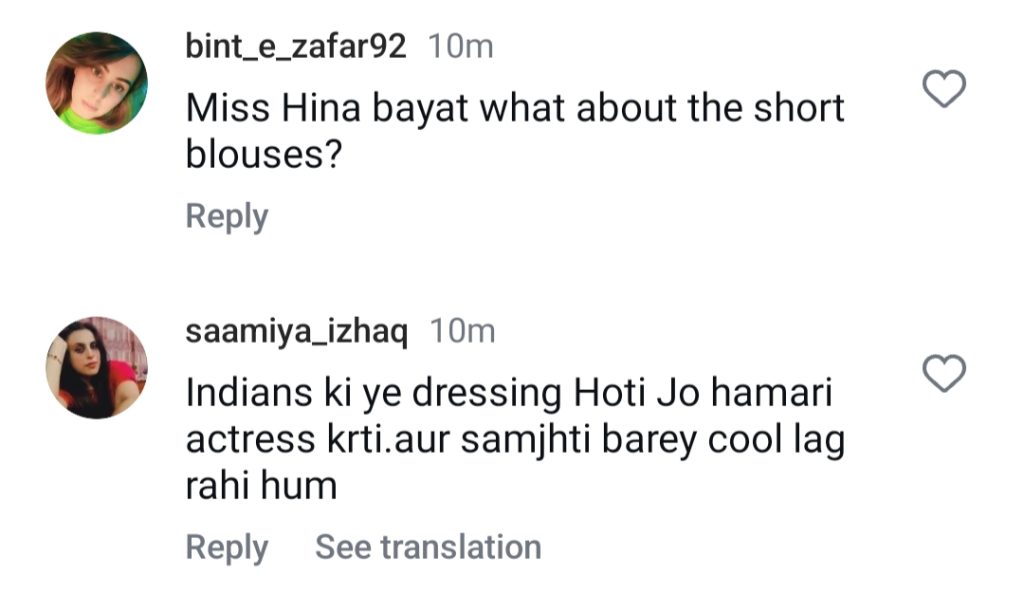Click the words 'short' in Hina bayat comment
The height and width of the screenshot is (594, 1024).
[x=799, y=108]
